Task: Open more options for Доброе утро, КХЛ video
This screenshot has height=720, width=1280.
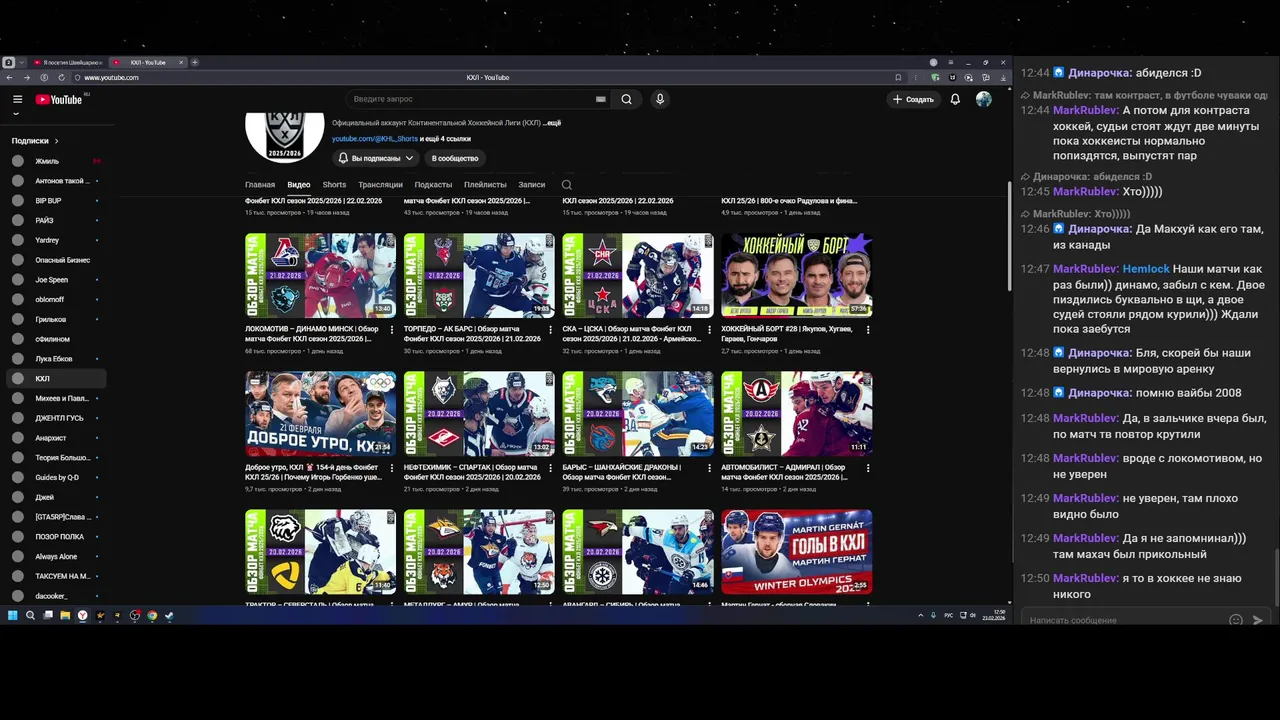Action: (392, 467)
